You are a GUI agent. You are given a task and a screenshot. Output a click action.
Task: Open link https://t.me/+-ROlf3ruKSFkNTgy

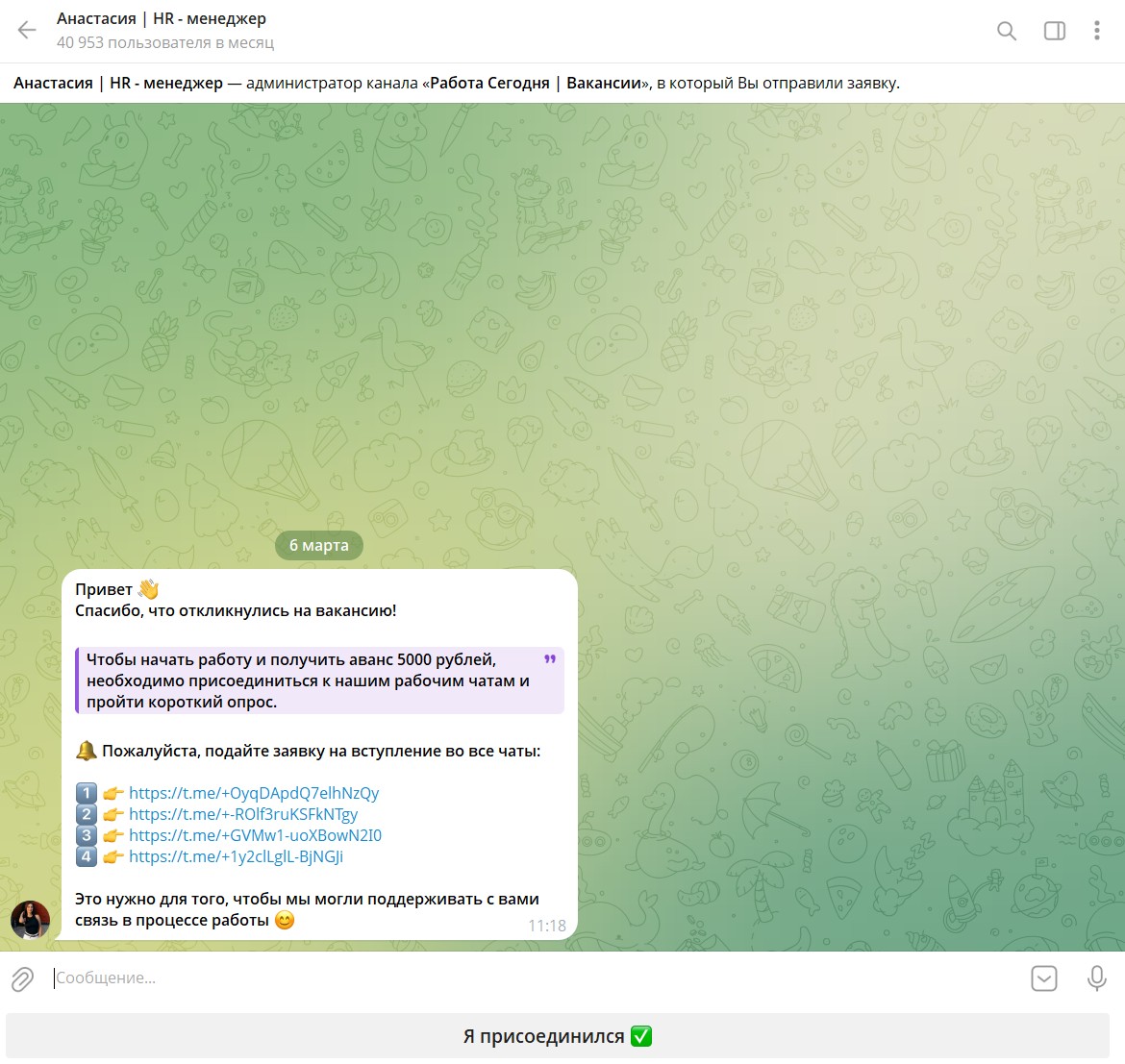243,814
